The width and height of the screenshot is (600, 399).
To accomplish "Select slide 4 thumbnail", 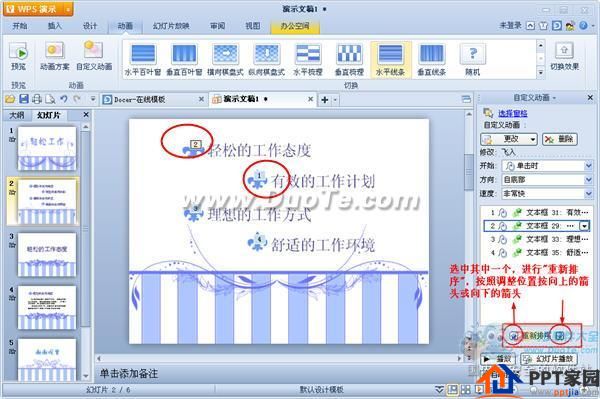I will (x=47, y=308).
